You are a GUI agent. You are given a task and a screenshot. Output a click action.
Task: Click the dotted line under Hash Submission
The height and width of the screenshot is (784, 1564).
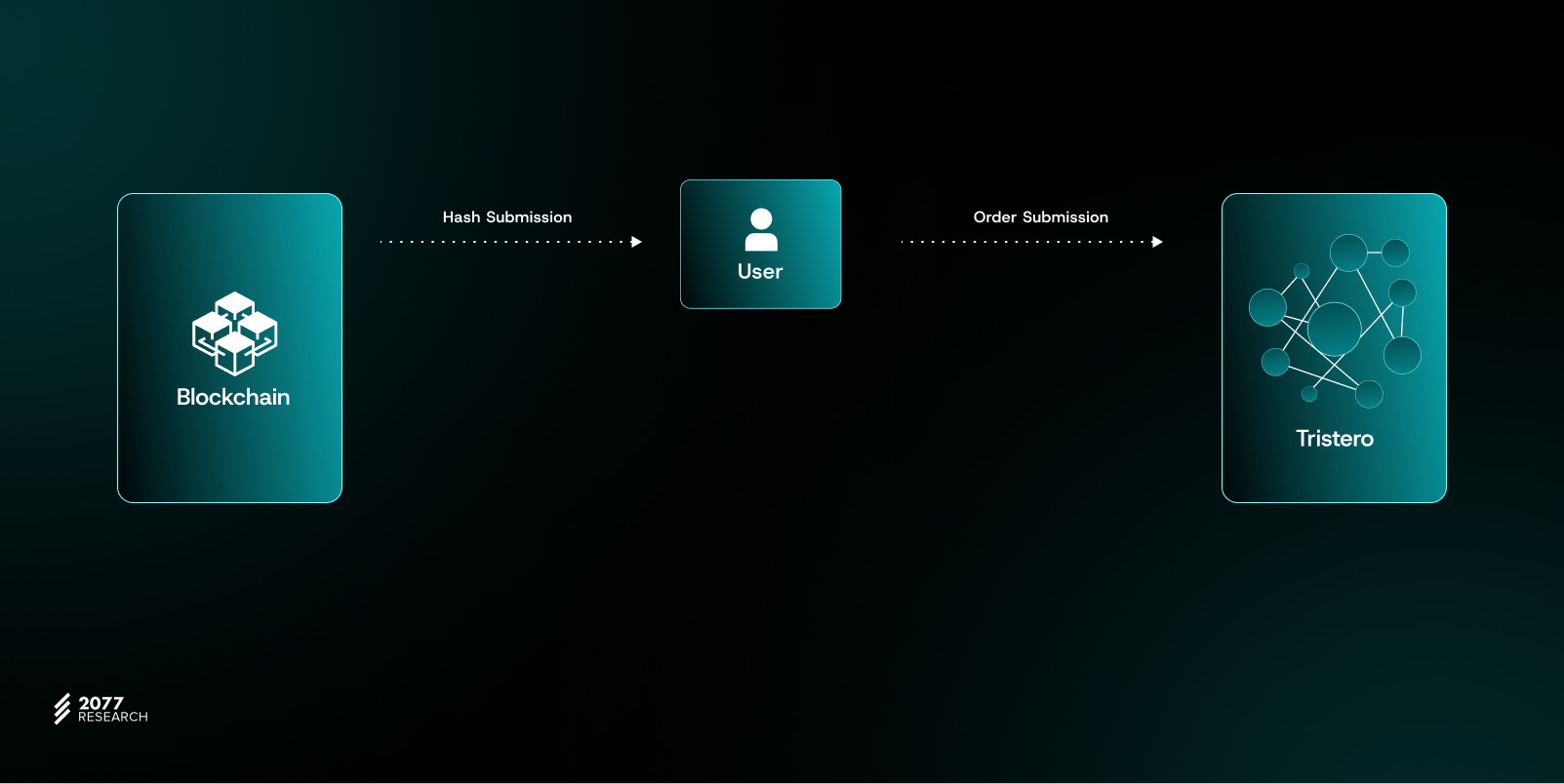click(502, 242)
